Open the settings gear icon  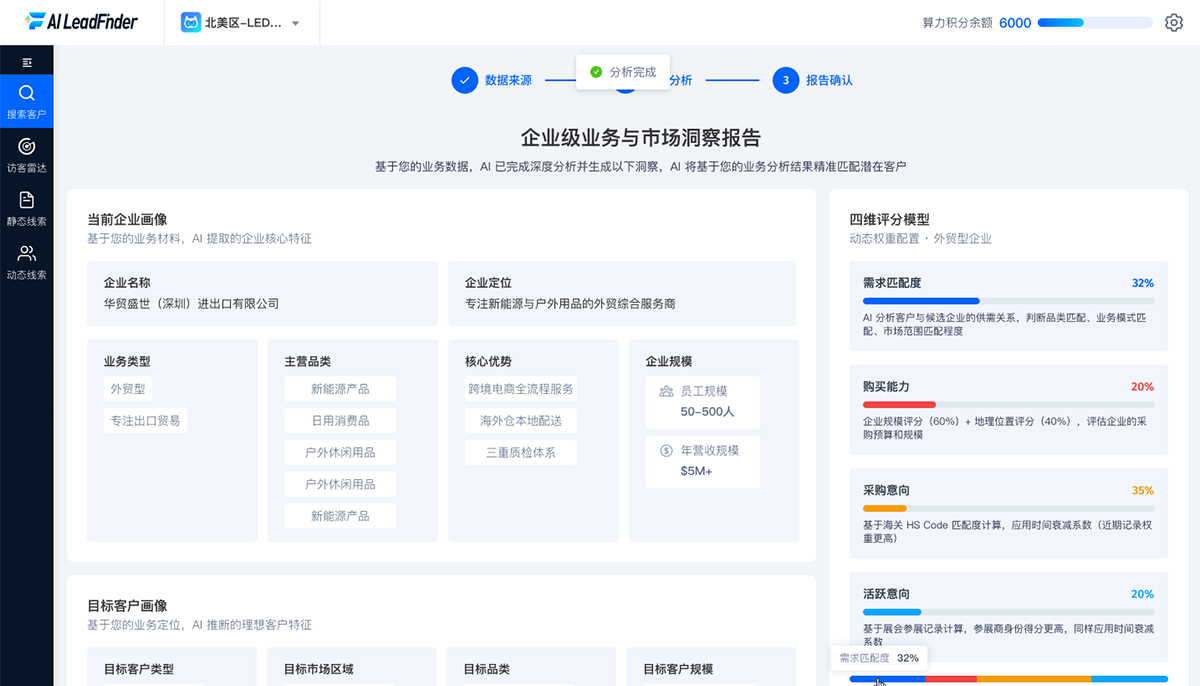click(1174, 22)
